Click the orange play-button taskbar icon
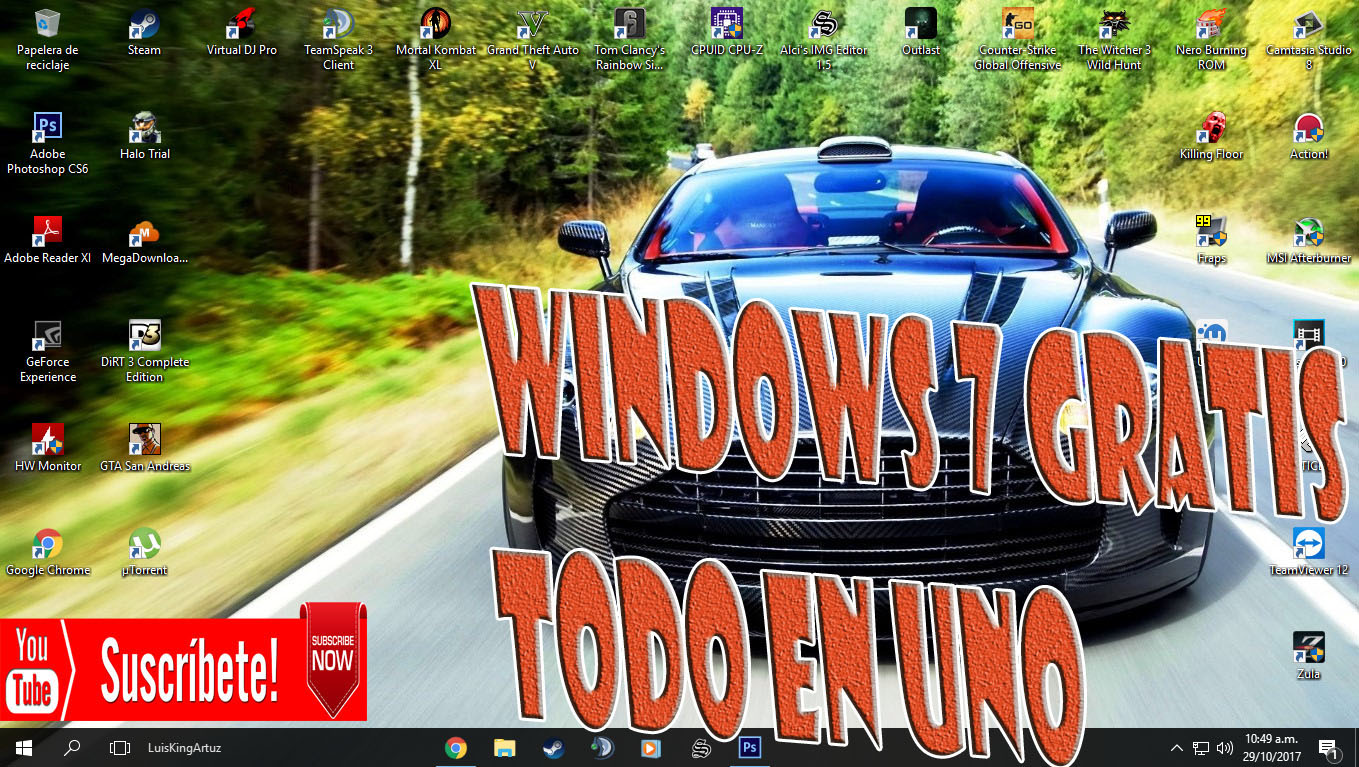This screenshot has height=767, width=1359. 650,748
